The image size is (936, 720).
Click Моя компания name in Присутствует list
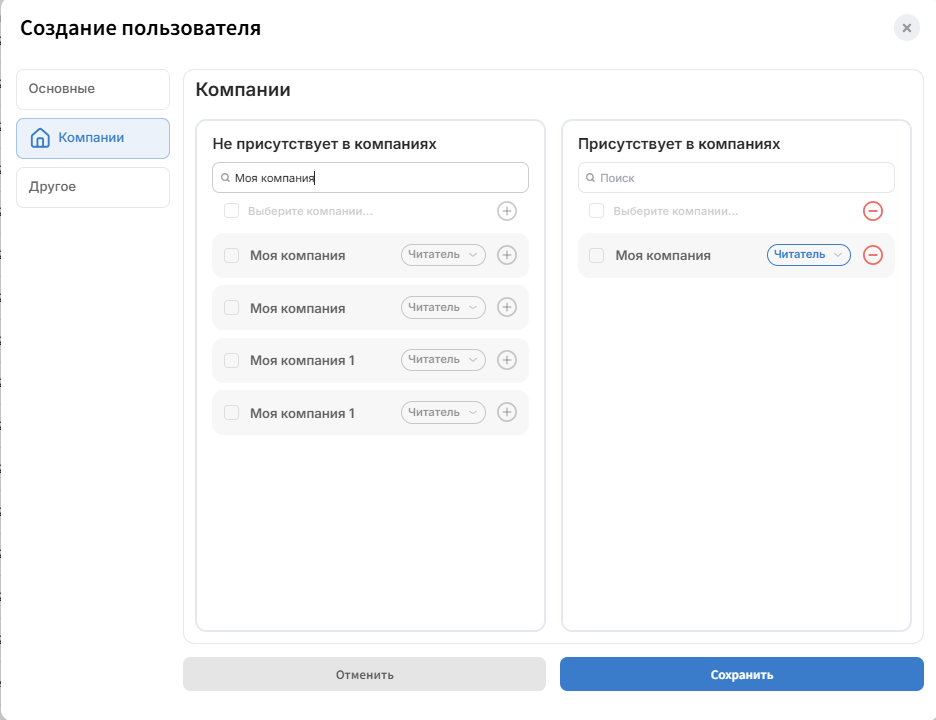coord(663,256)
